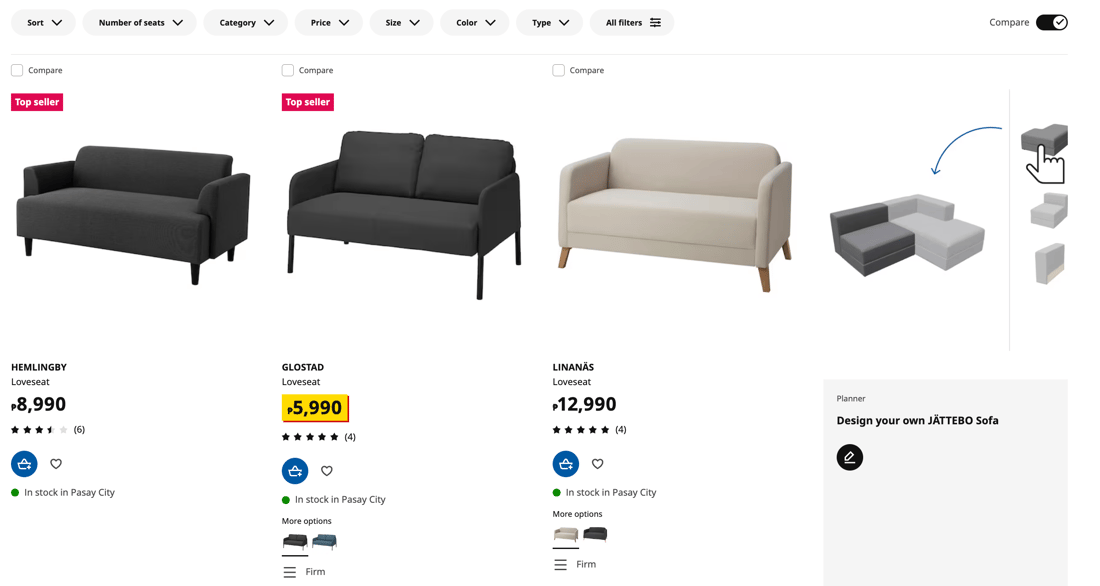Image resolution: width=1100 pixels, height=586 pixels.
Task: Expand the Color filter
Action: 474,21
